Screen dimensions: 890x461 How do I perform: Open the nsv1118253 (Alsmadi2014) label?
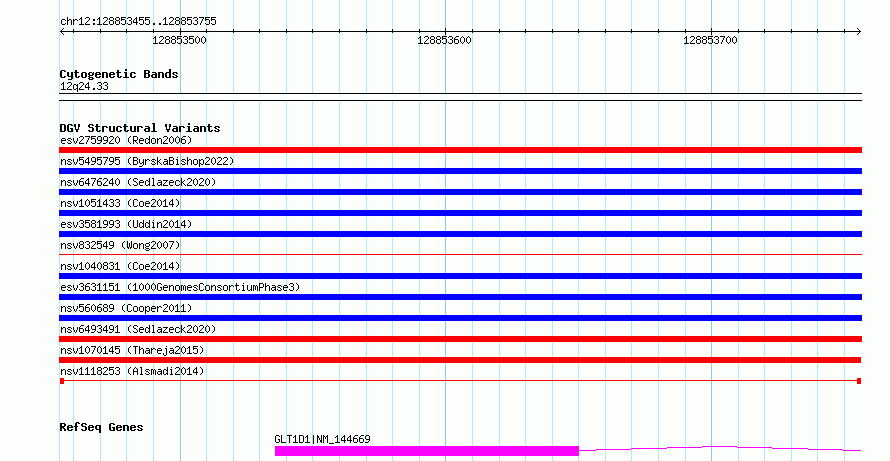pos(132,371)
